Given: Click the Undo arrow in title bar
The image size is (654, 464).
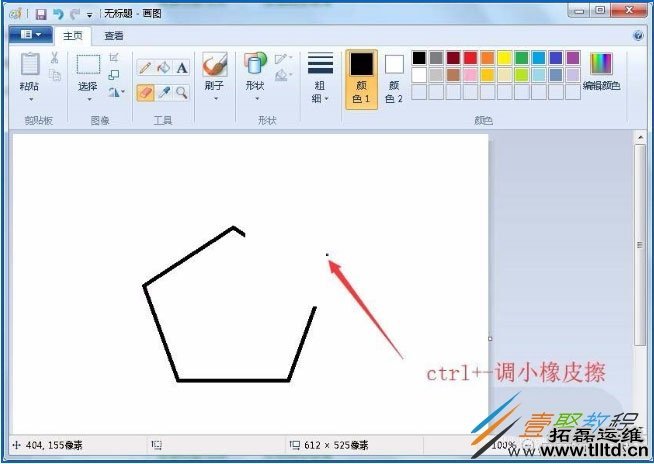Looking at the screenshot, I should (58, 14).
